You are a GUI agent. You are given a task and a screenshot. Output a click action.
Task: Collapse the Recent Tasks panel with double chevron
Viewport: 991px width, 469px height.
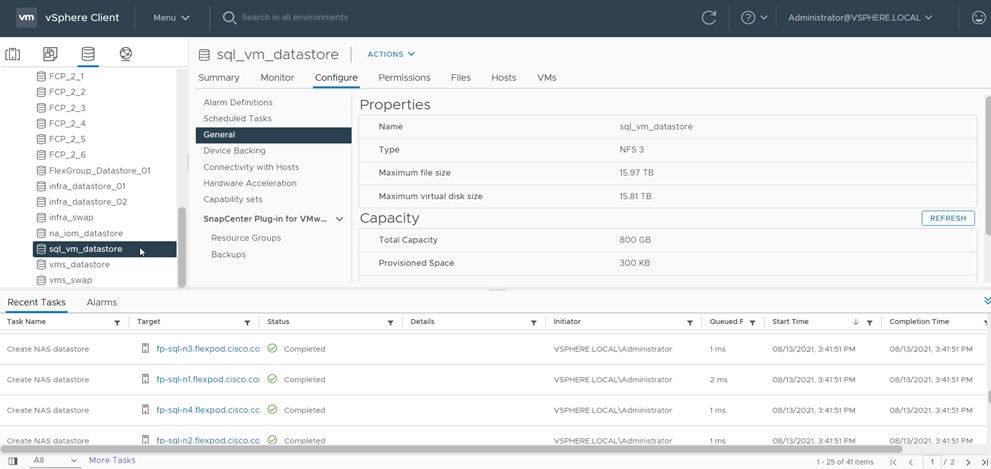987,302
